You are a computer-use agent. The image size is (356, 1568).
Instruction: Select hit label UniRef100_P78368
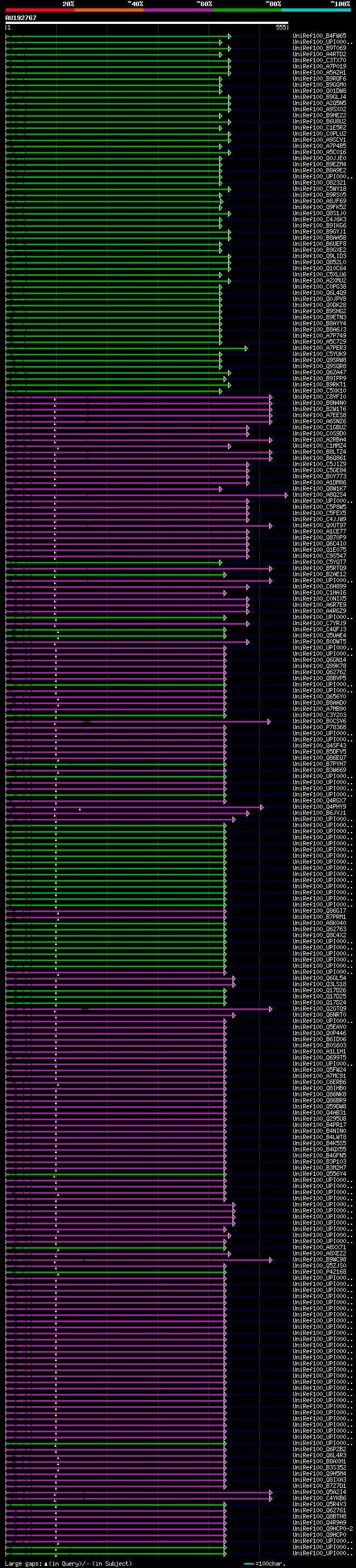(319, 728)
